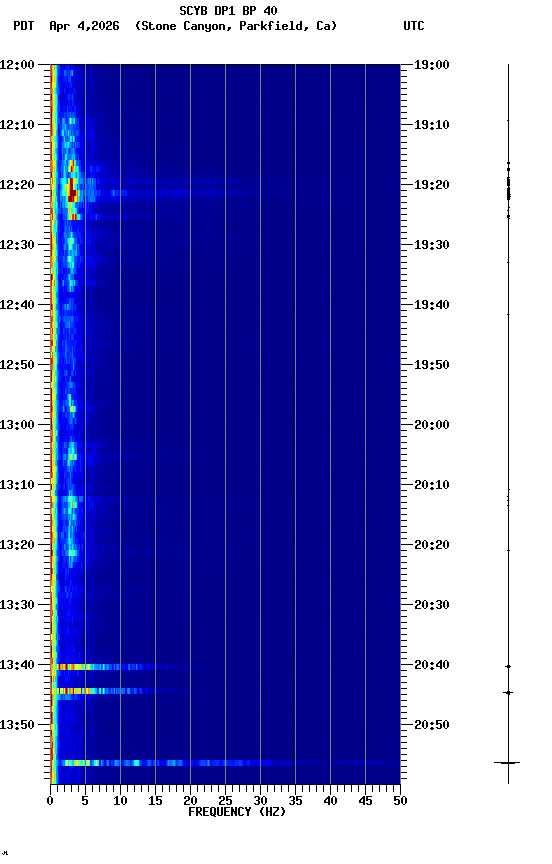Viewport: 552px width, 864px height.
Task: Click the 20:30 UTC time label
Action: coord(432,605)
